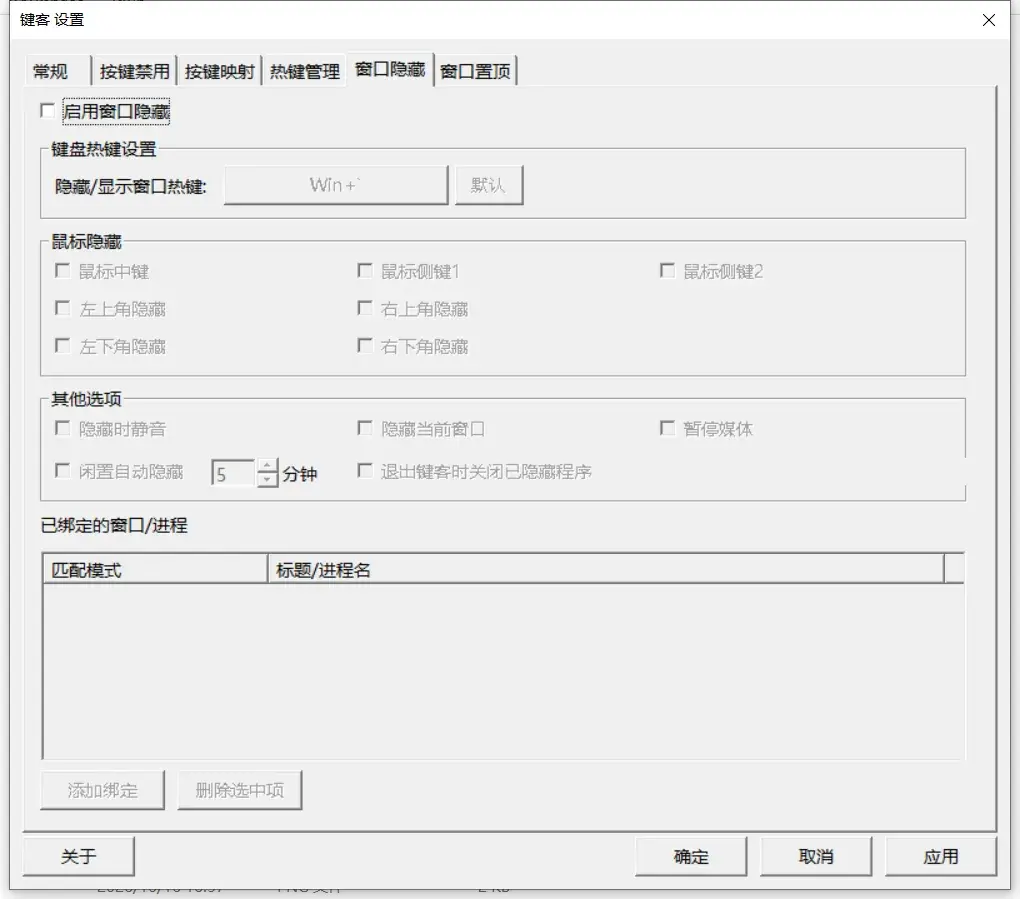Viewport: 1020px width, 899px height.
Task: Apply settings with 应用 button
Action: pos(941,856)
